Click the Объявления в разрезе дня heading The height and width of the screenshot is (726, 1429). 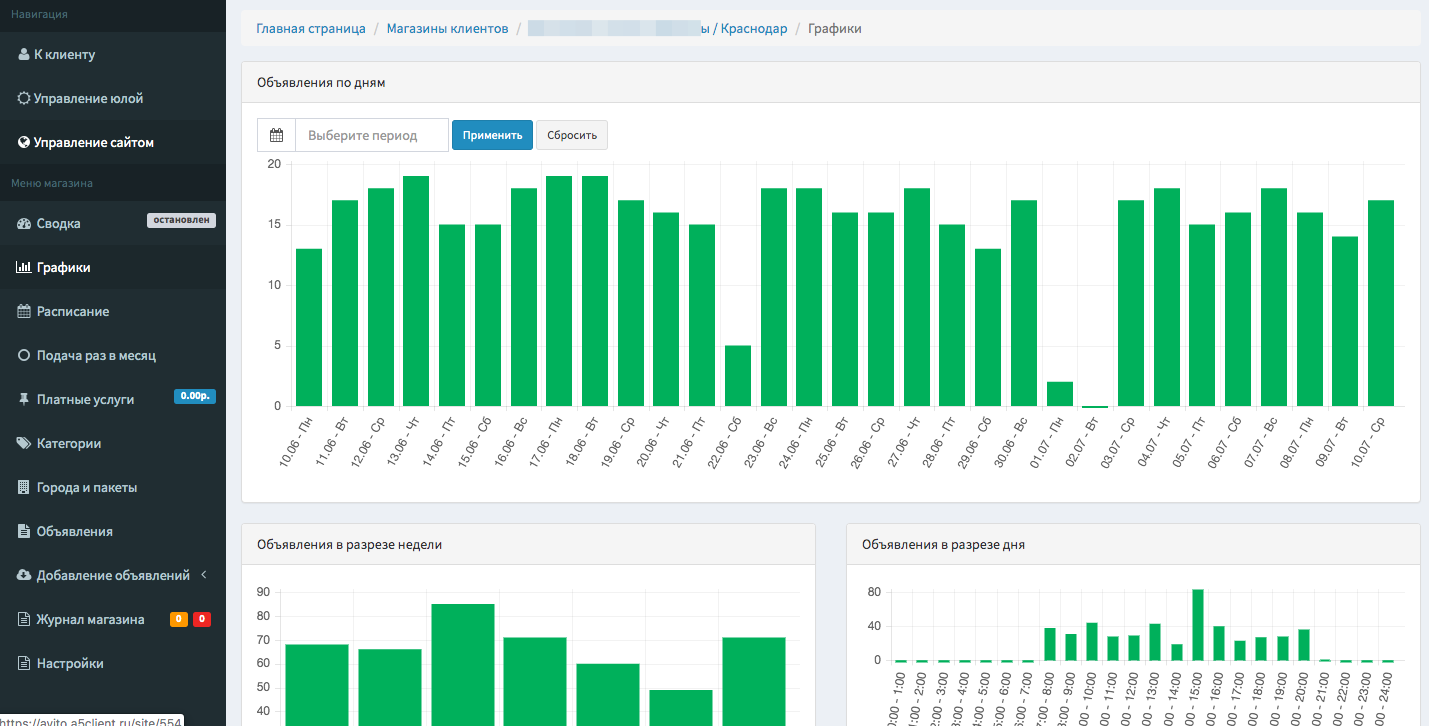click(943, 545)
